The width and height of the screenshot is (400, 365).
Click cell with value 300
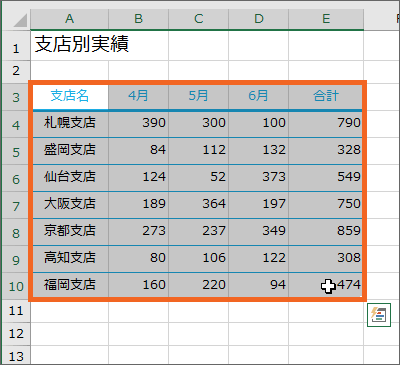click(x=198, y=124)
